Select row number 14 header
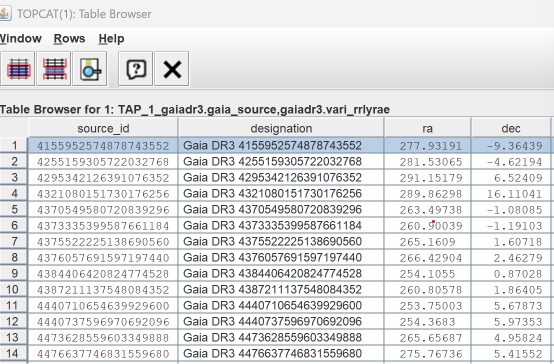The height and width of the screenshot is (364, 554). (x=14, y=353)
